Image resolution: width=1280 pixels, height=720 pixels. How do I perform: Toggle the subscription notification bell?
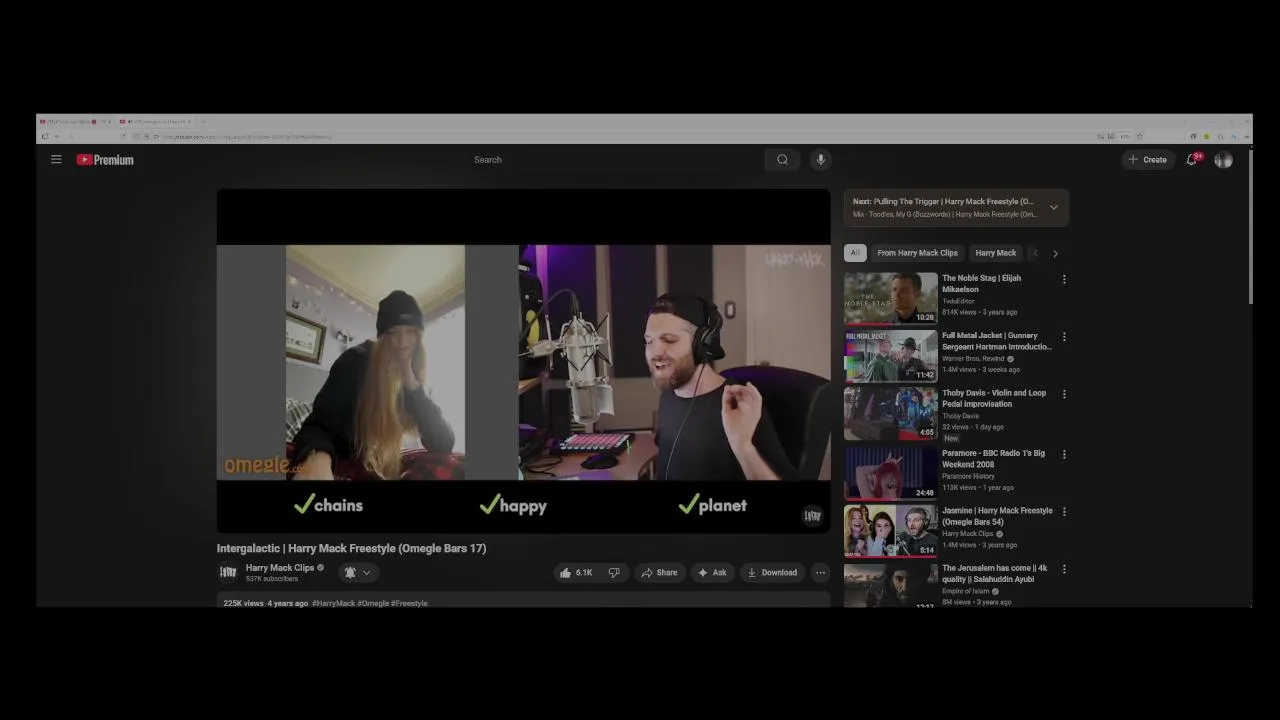350,572
